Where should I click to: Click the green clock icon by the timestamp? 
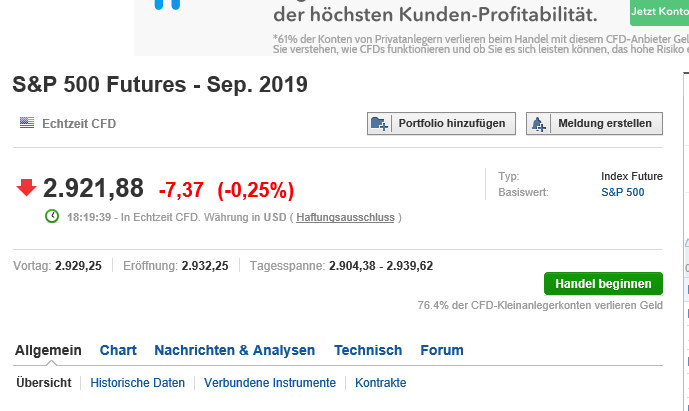(x=52, y=217)
